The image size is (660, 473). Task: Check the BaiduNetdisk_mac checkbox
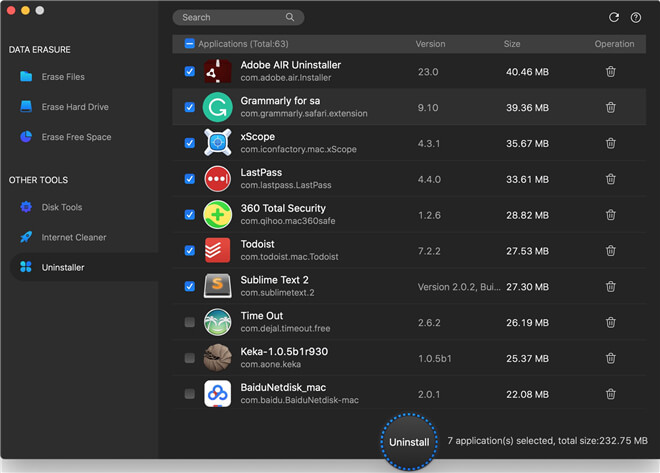[x=189, y=393]
